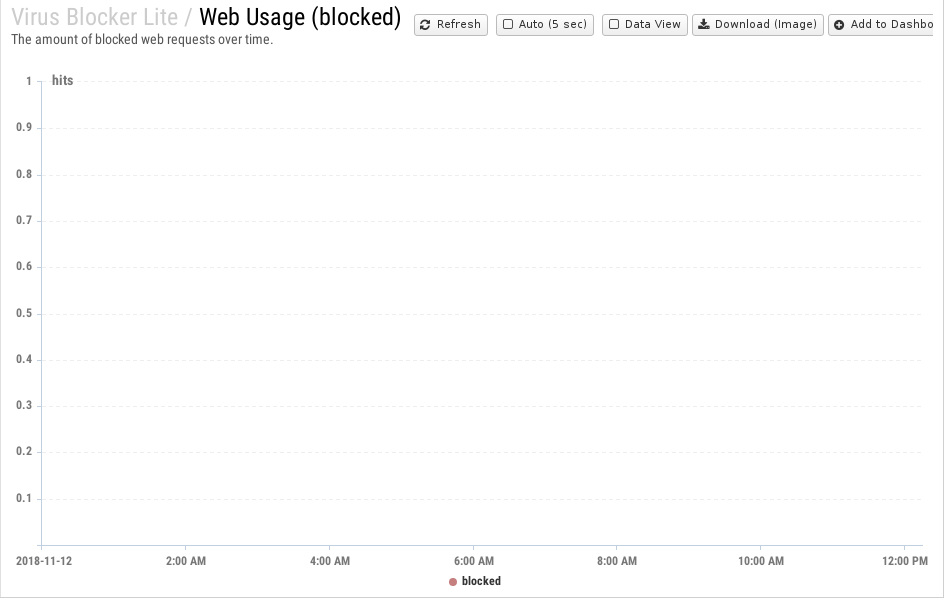The width and height of the screenshot is (944, 598).
Task: Click the Refresh button
Action: pos(450,25)
